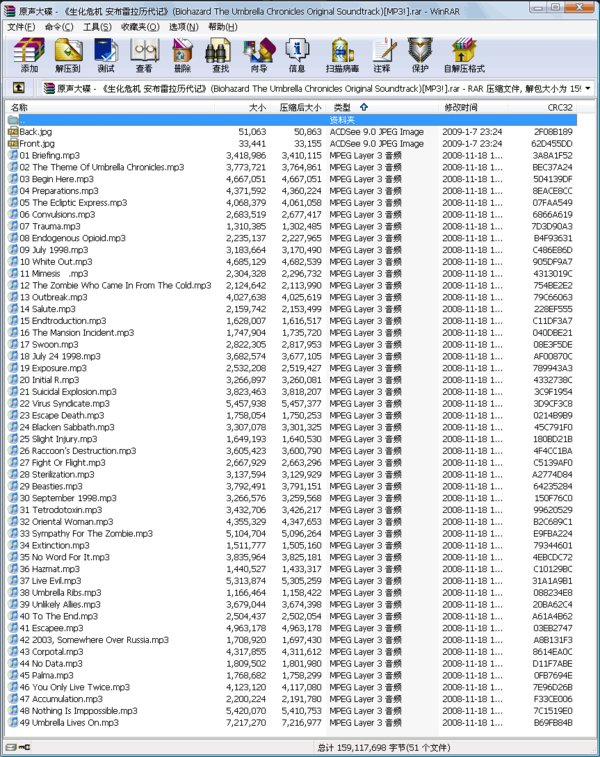Click the archive icon in address bar
The height and width of the screenshot is (757, 600).
pyautogui.click(x=49, y=88)
